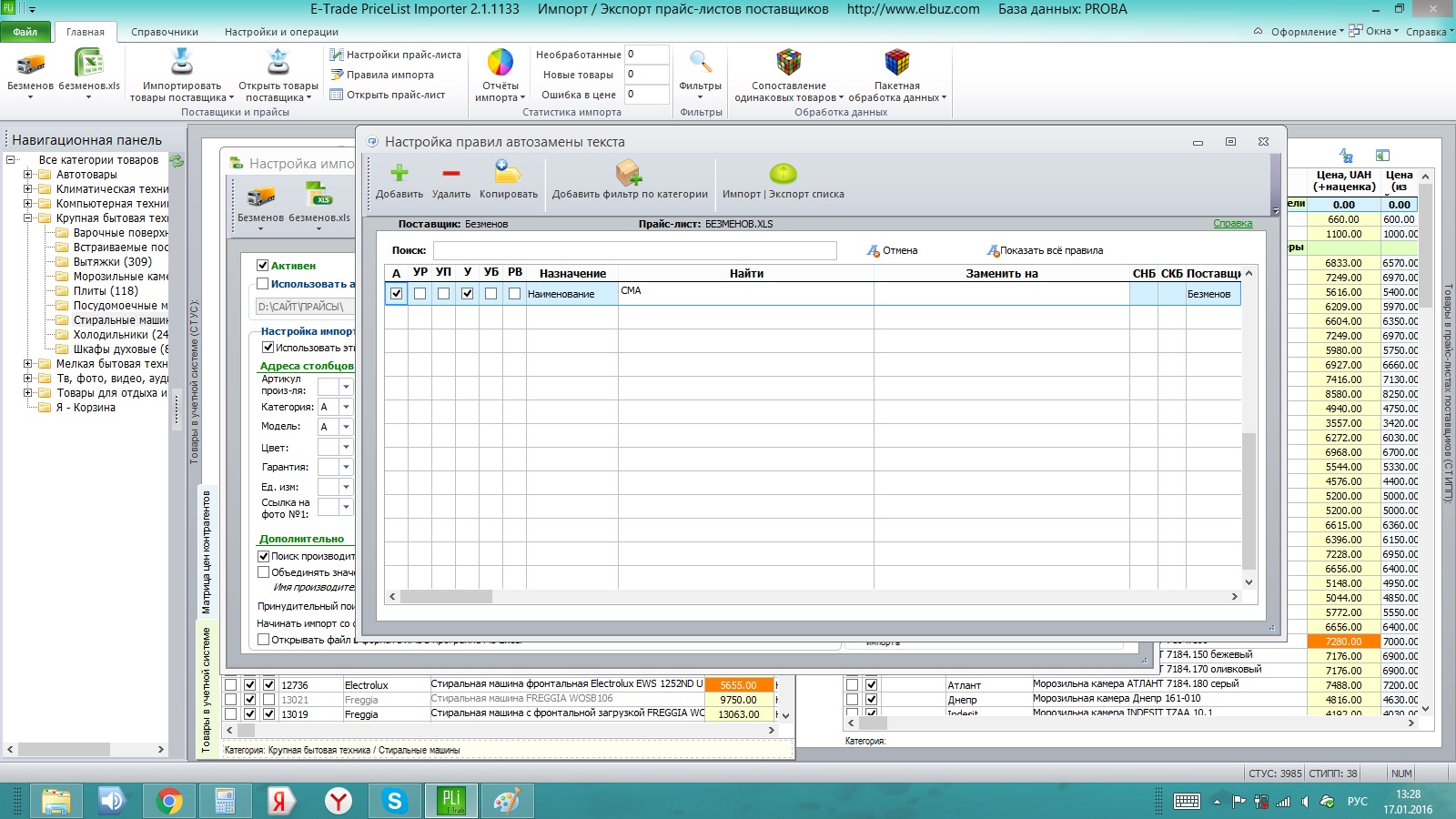Viewport: 1456px width, 819px height.
Task: Click the orange 5655.00 price cell
Action: 738,685
